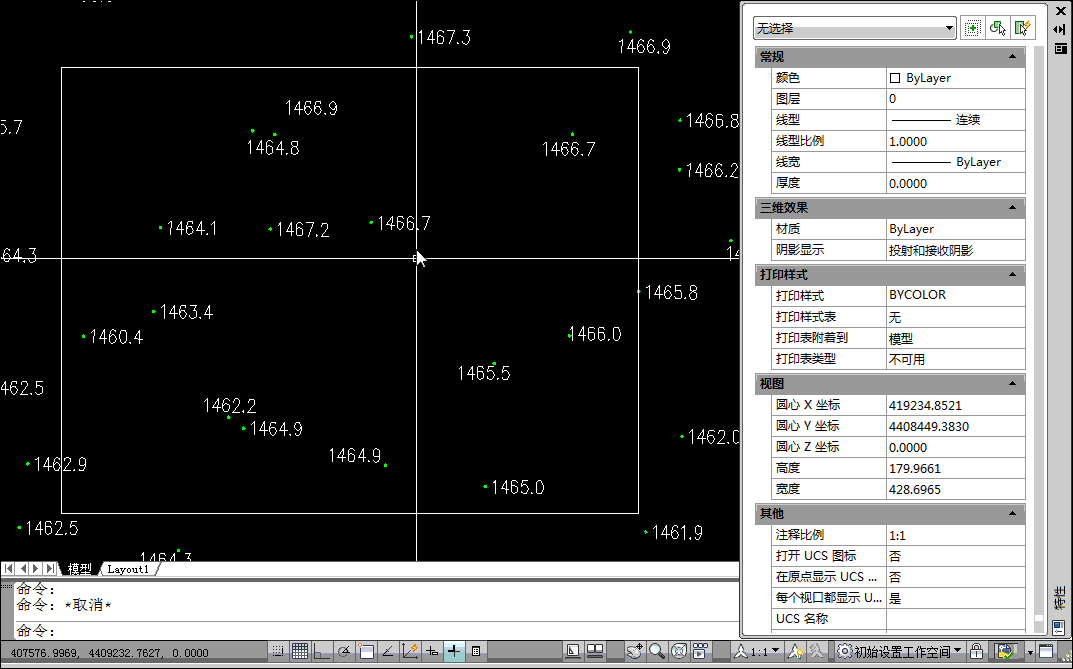
Task: Open the Quick Select dialog in Properties palette
Action: pyautogui.click(x=1022, y=27)
